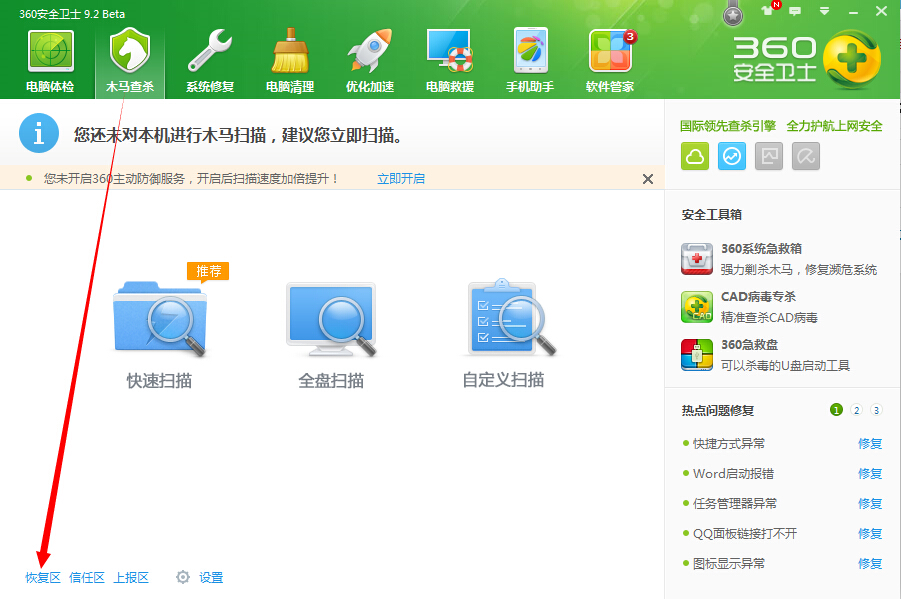Click 任务管理器异常 item text
Screen dimensions: 901x599
coord(734,504)
